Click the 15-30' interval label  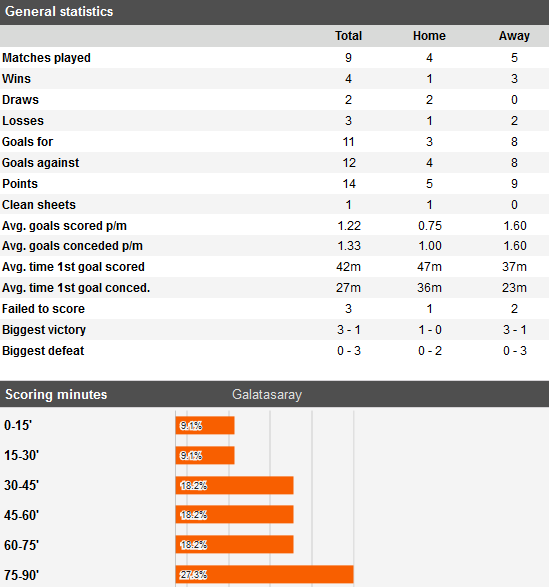coord(21,456)
